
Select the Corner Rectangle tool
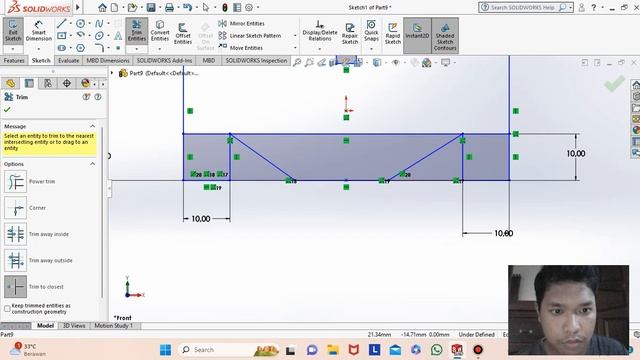point(62,36)
